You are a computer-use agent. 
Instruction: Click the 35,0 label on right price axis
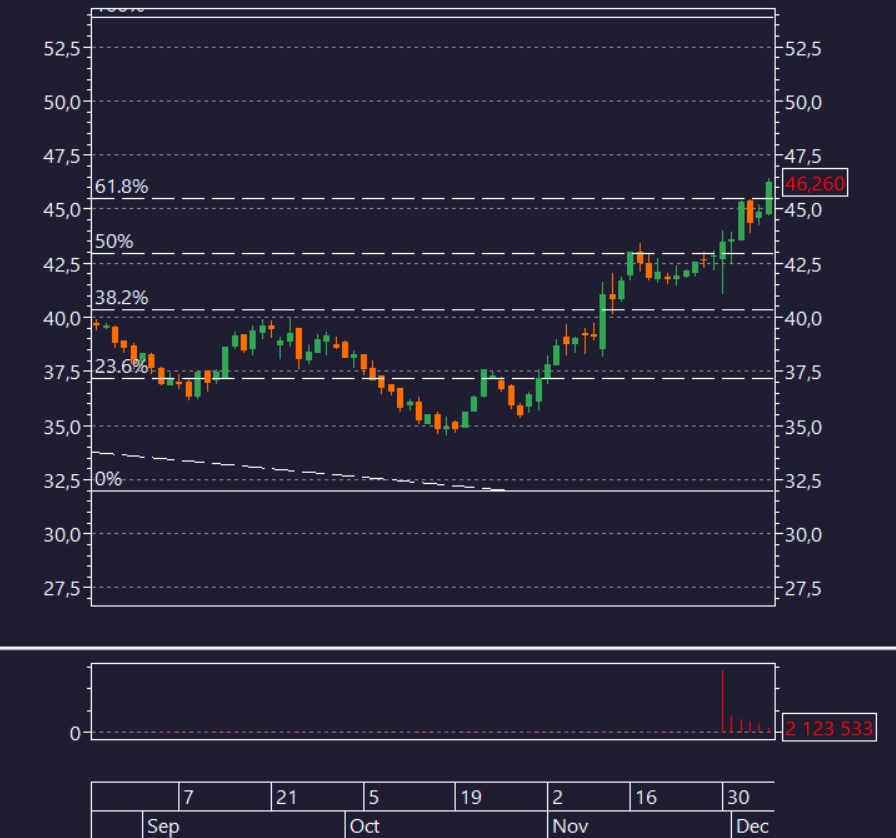tap(803, 427)
